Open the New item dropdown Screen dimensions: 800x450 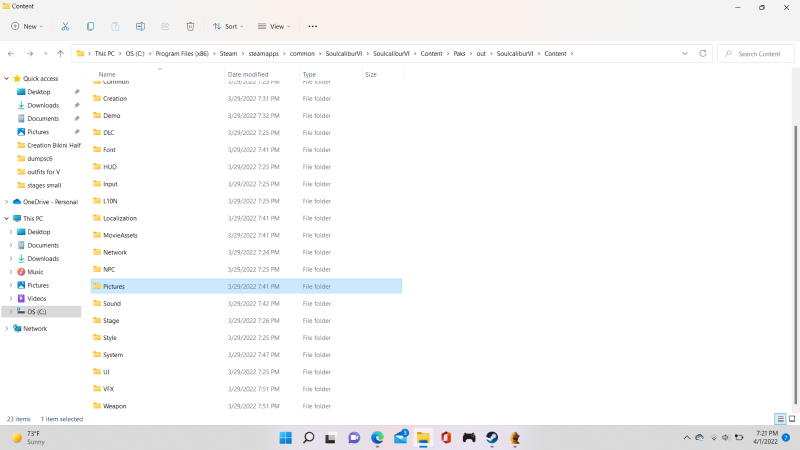click(x=27, y=27)
